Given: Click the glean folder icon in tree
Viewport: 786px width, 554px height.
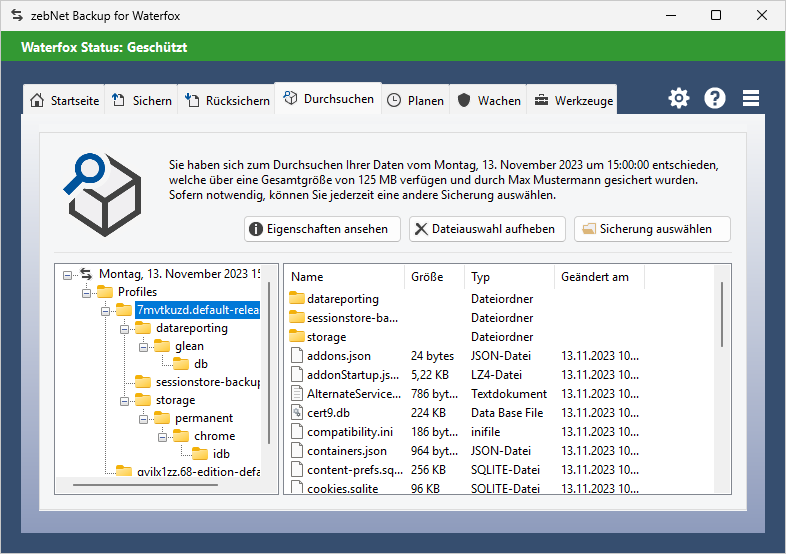Looking at the screenshot, I should [x=162, y=346].
